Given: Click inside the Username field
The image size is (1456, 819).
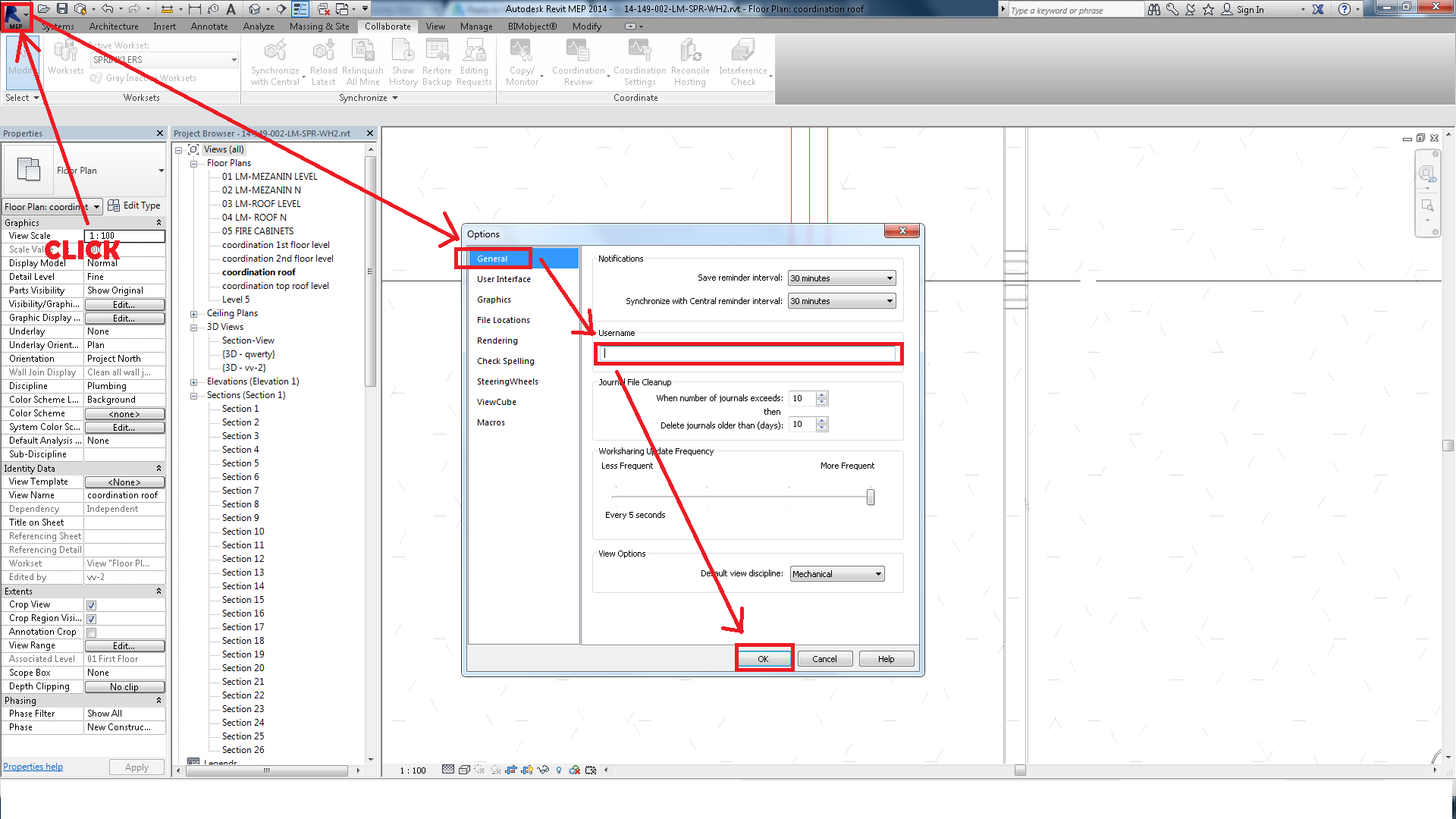Looking at the screenshot, I should pyautogui.click(x=748, y=353).
